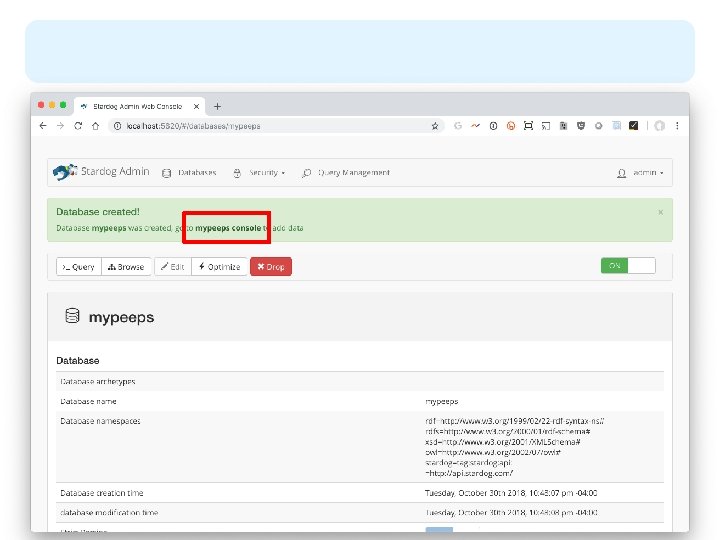Close the Stardog Admin Web Console tab

point(196,107)
